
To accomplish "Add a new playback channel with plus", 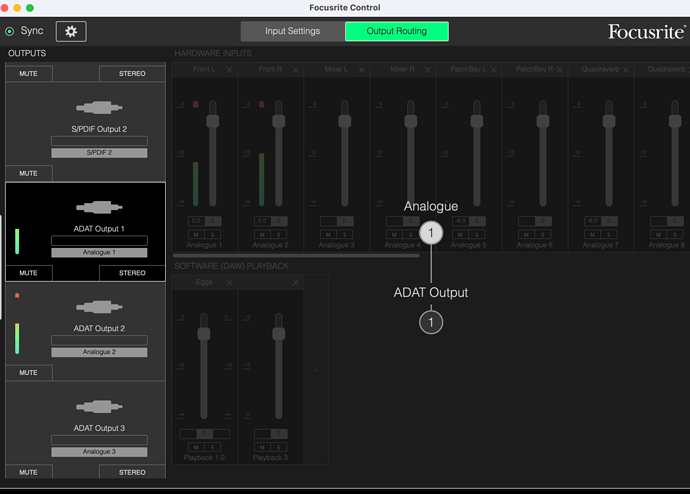I will 316,371.
